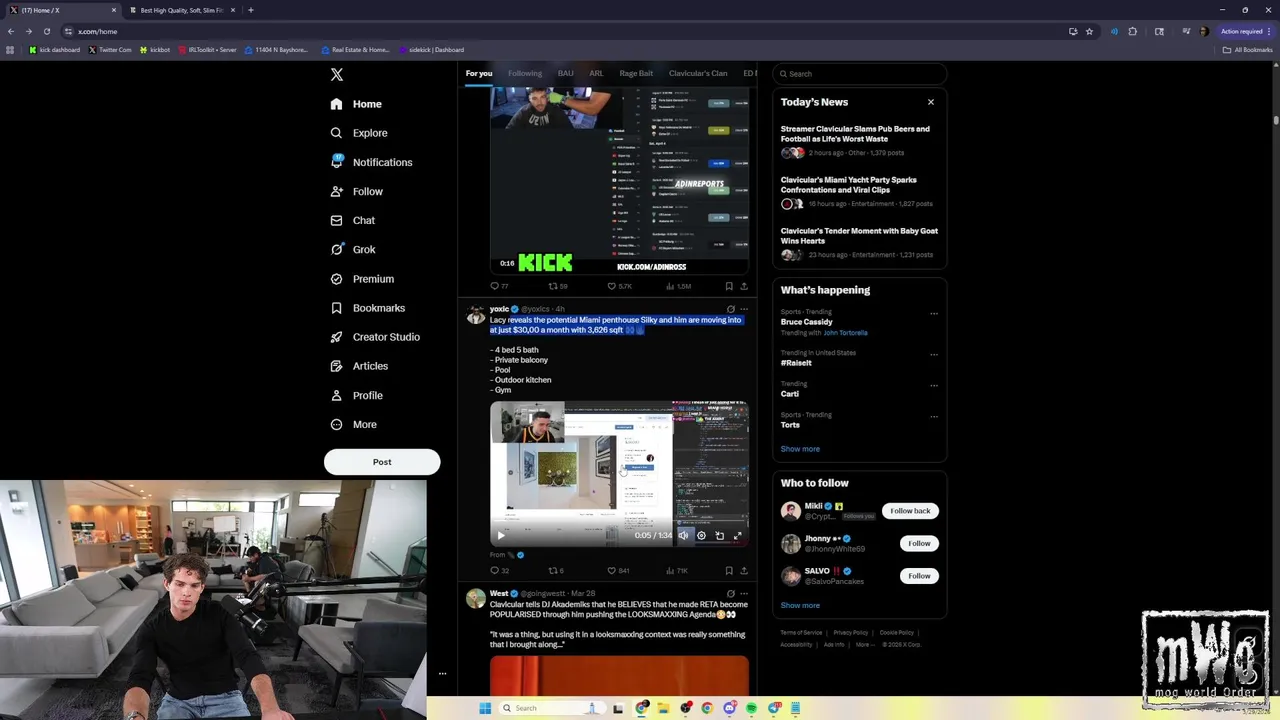Reload the browser page
1280x720 pixels.
46,31
